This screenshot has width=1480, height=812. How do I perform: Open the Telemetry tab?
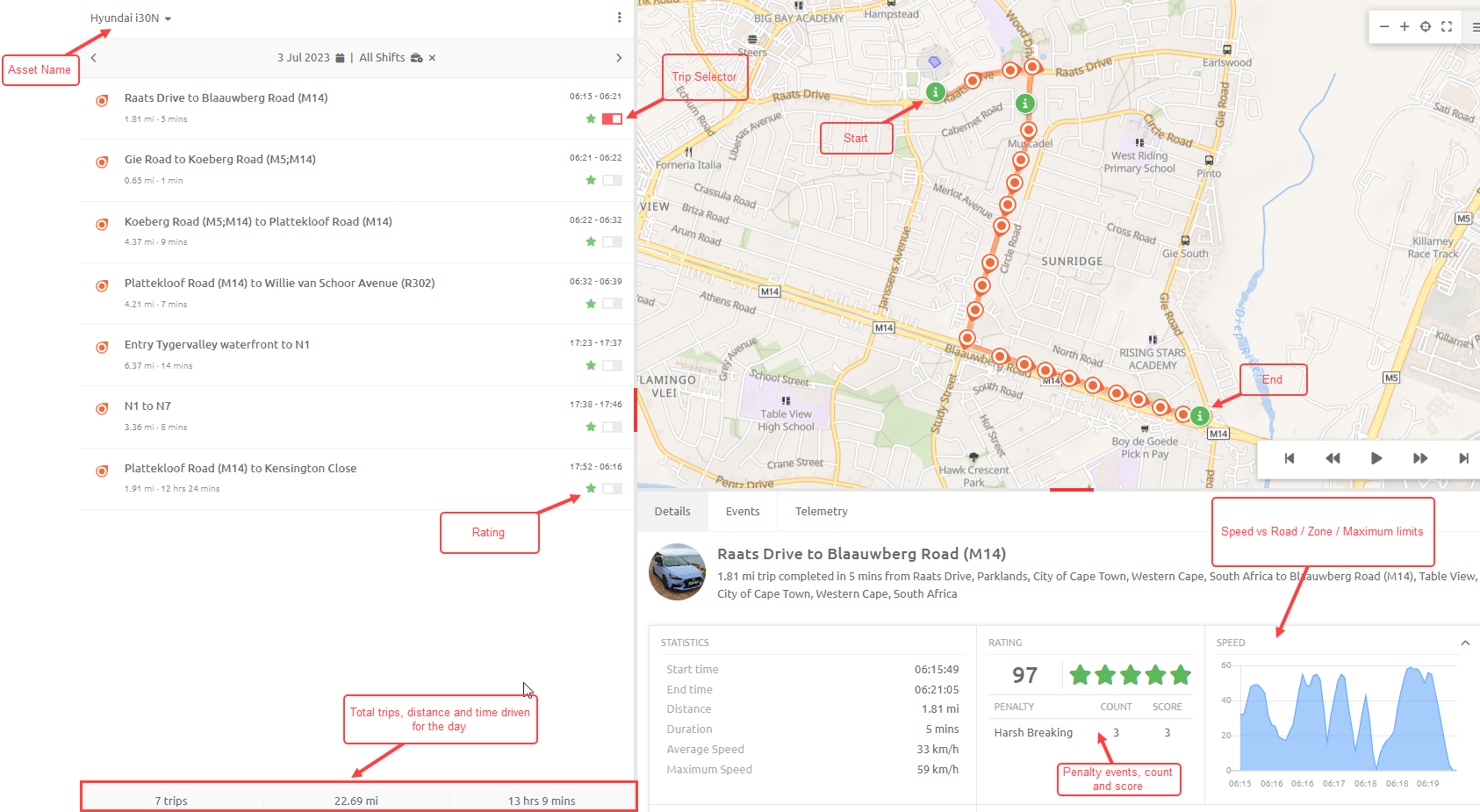(821, 511)
